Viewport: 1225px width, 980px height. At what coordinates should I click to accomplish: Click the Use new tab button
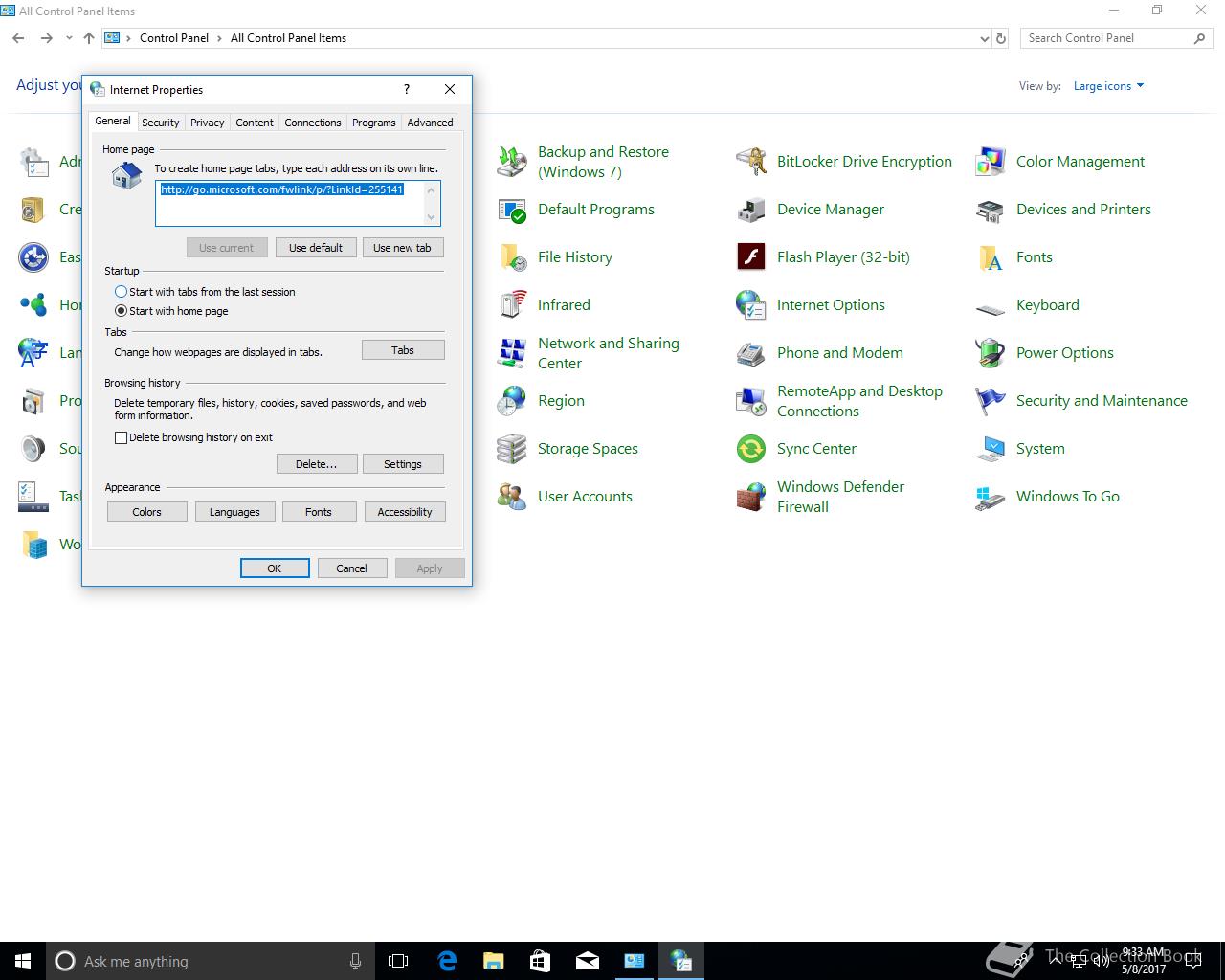click(402, 248)
